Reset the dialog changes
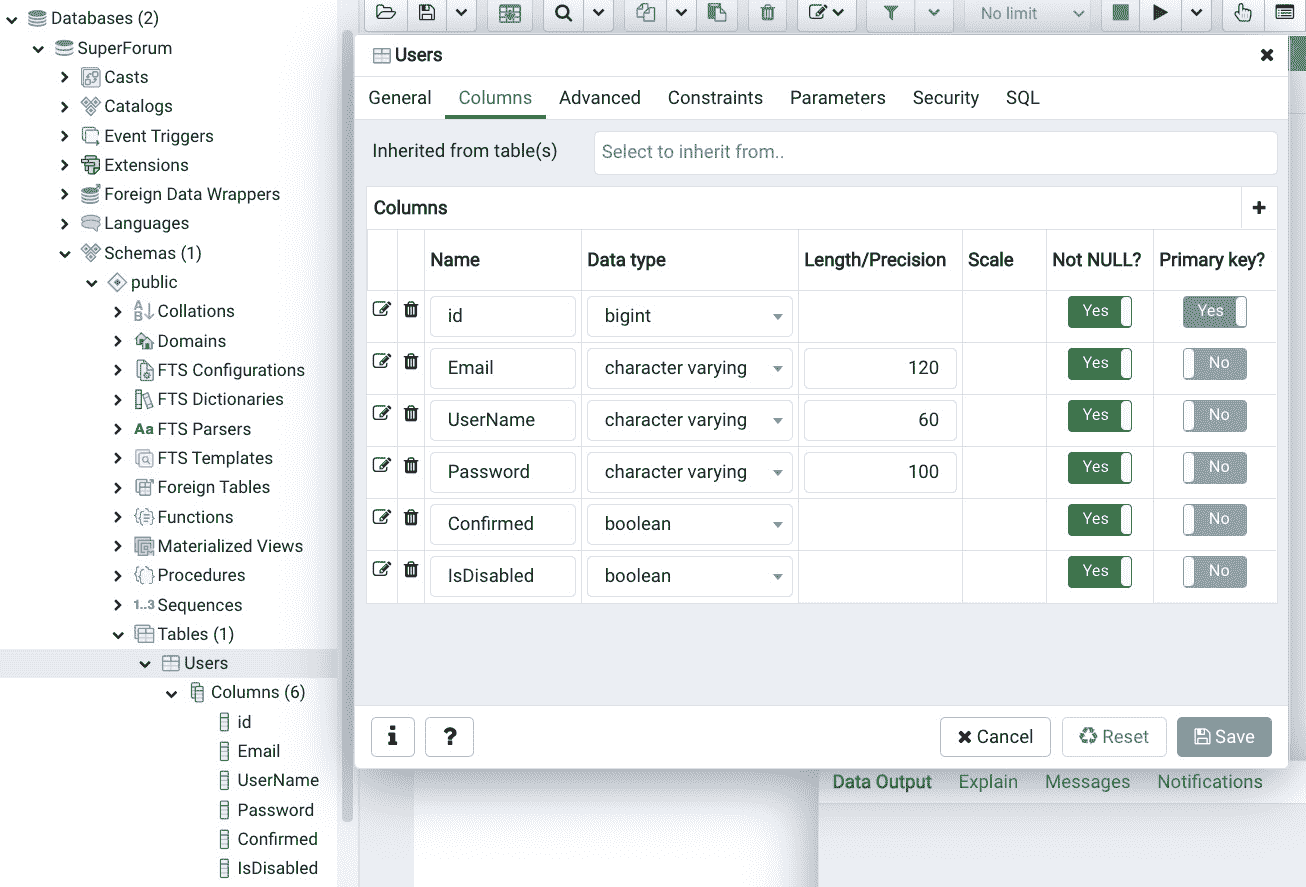Viewport: 1306px width, 887px height. (1113, 737)
